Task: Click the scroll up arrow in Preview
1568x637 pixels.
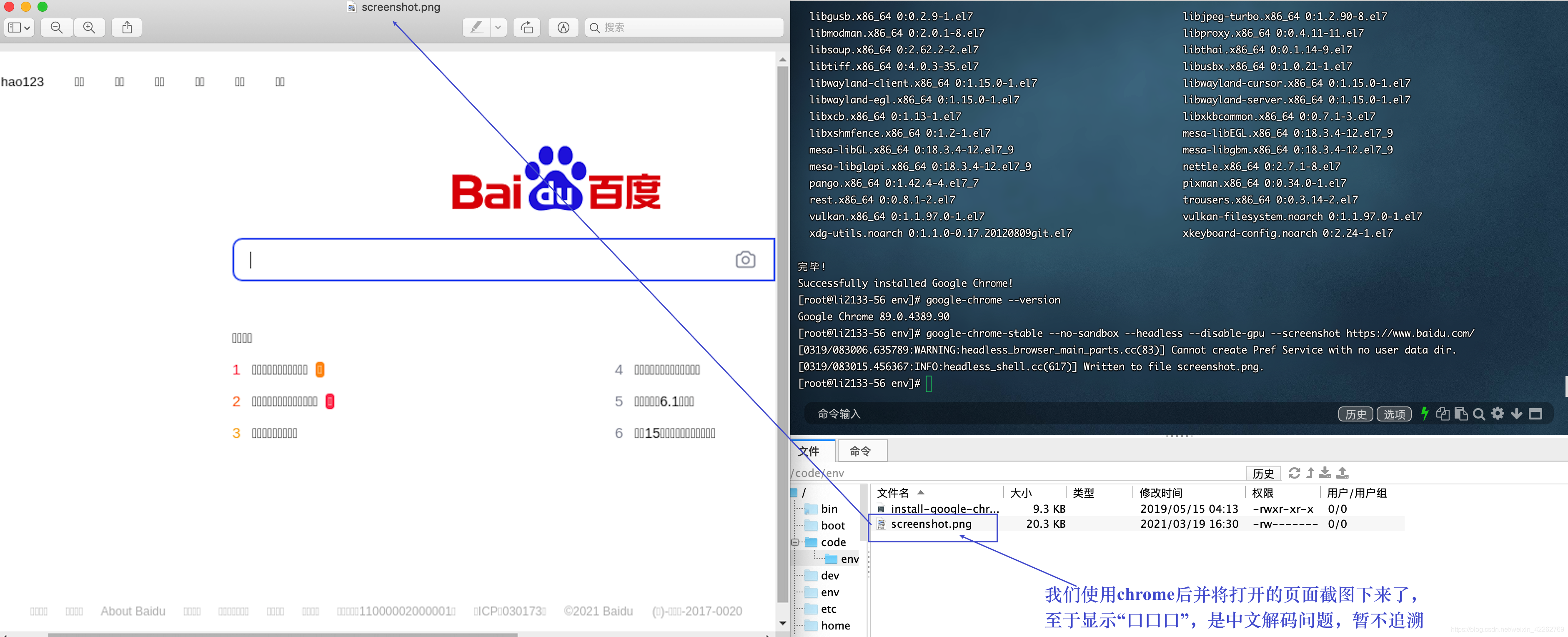Action: click(x=783, y=60)
